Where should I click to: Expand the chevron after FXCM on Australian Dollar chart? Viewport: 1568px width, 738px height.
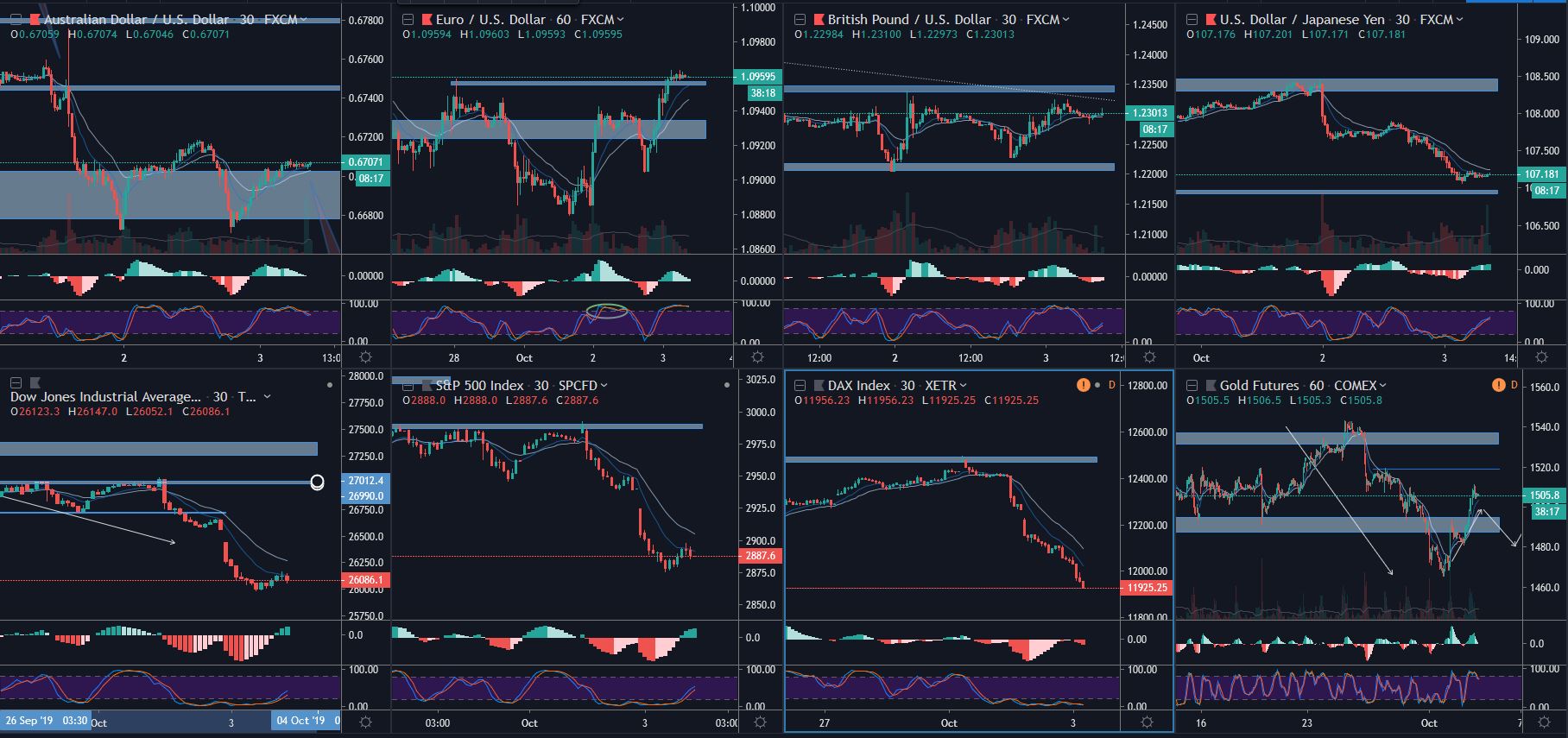(304, 19)
